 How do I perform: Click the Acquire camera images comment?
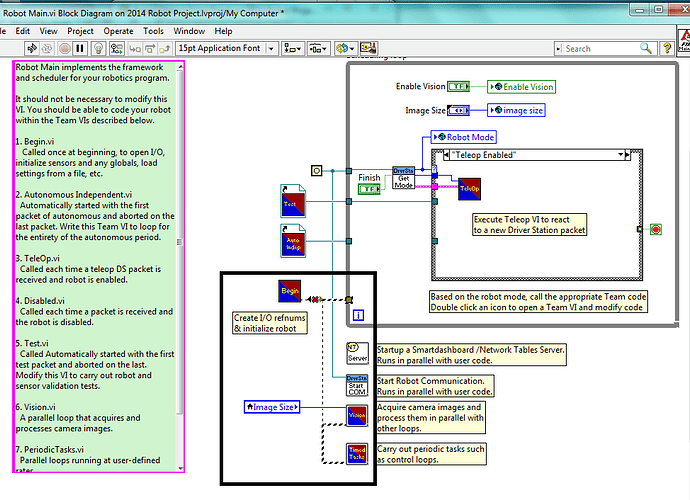click(430, 417)
